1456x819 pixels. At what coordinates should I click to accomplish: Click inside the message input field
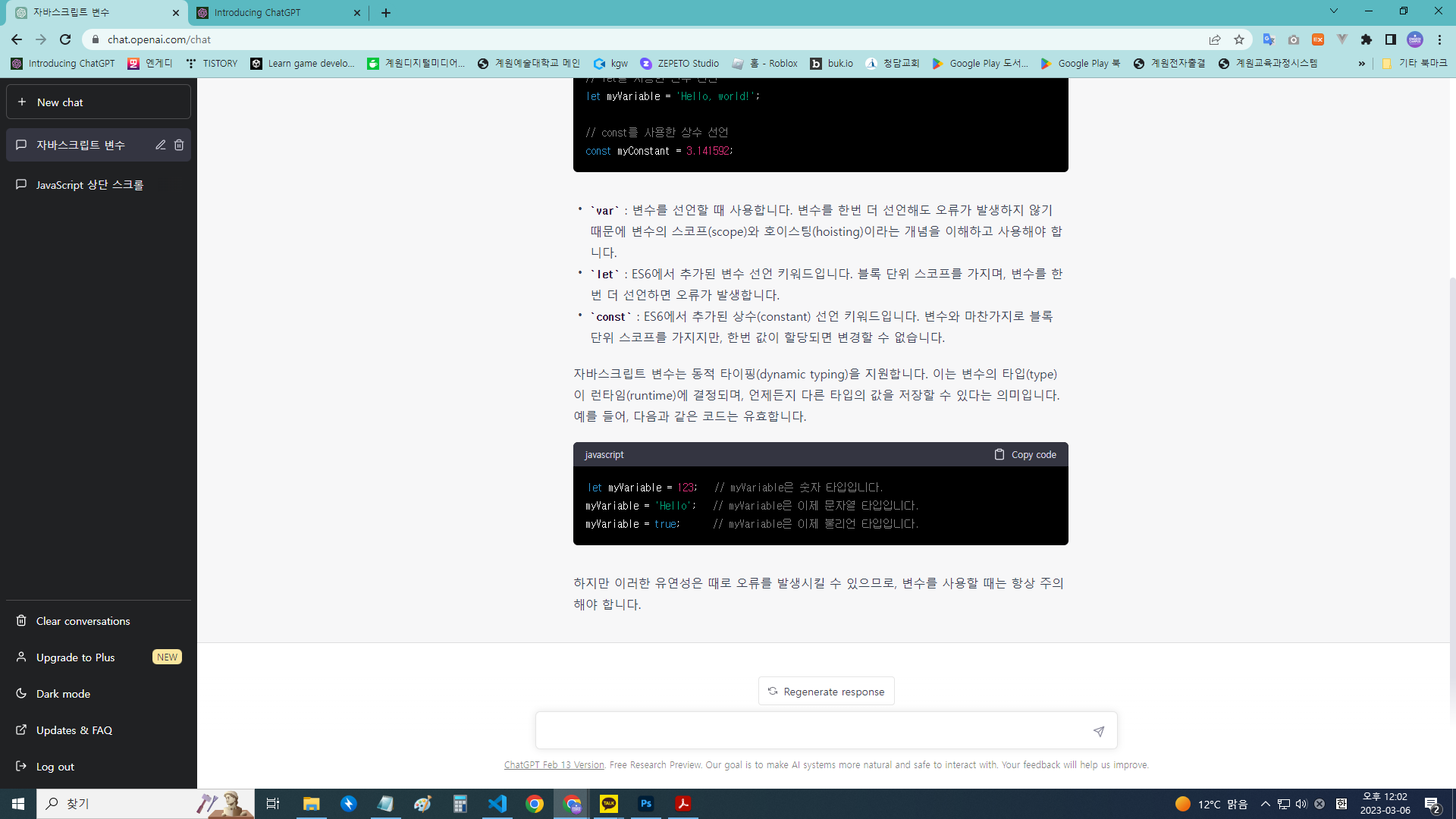pos(804,730)
